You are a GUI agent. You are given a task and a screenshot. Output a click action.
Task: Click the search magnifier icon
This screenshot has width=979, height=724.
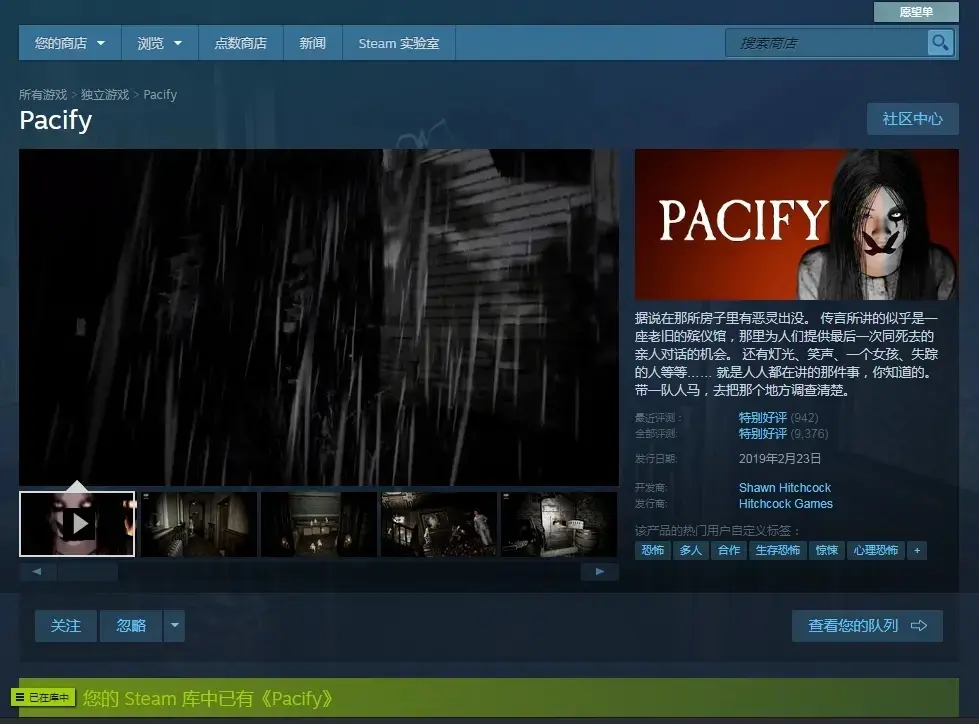[x=940, y=43]
